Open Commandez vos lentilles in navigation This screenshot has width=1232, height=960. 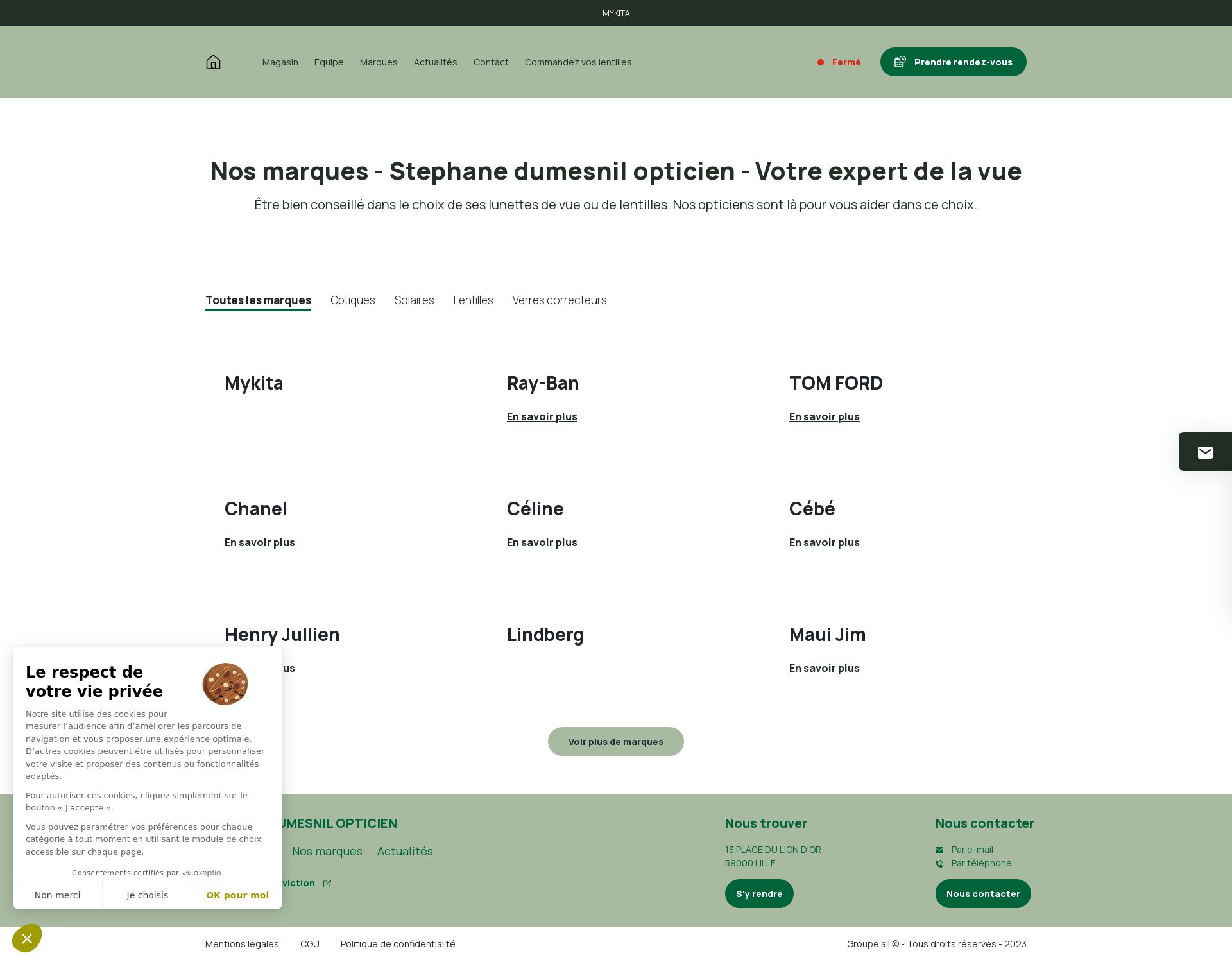pos(578,62)
